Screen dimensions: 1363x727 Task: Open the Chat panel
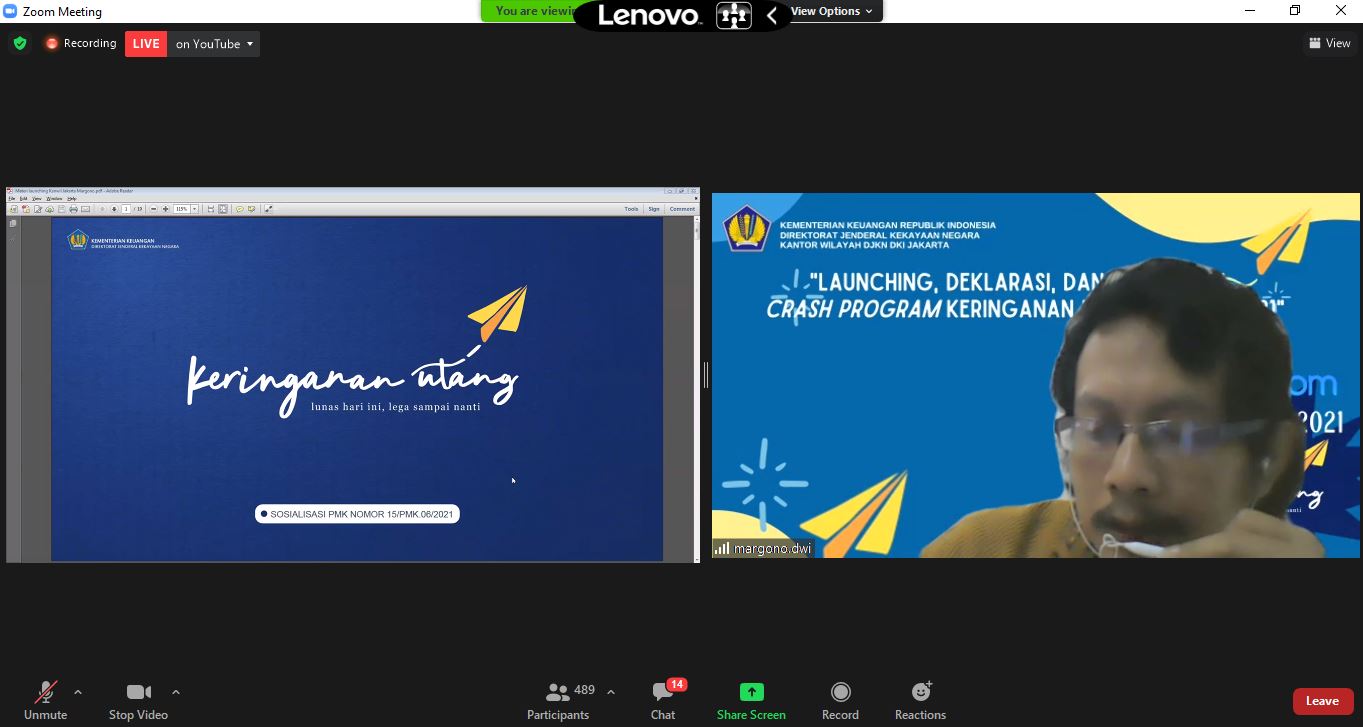point(662,701)
